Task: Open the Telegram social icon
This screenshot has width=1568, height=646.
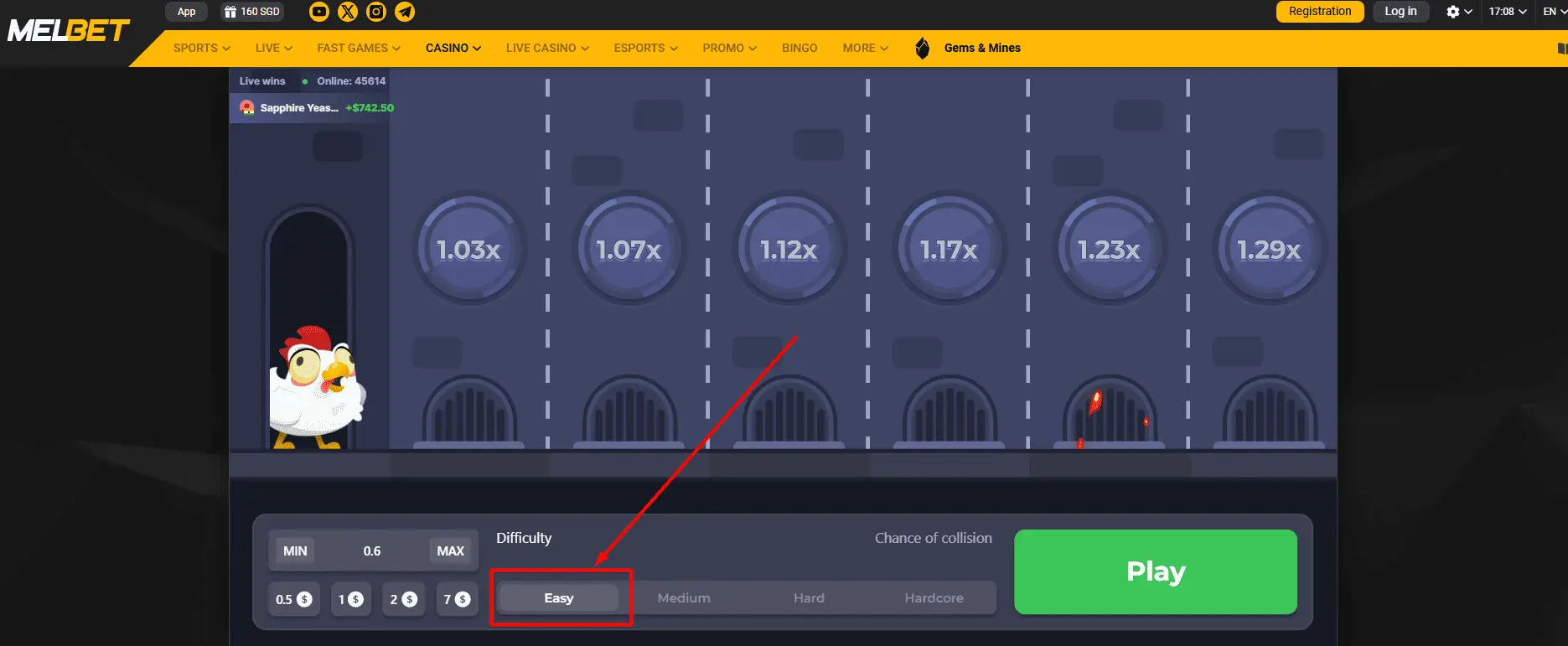Action: [x=405, y=12]
